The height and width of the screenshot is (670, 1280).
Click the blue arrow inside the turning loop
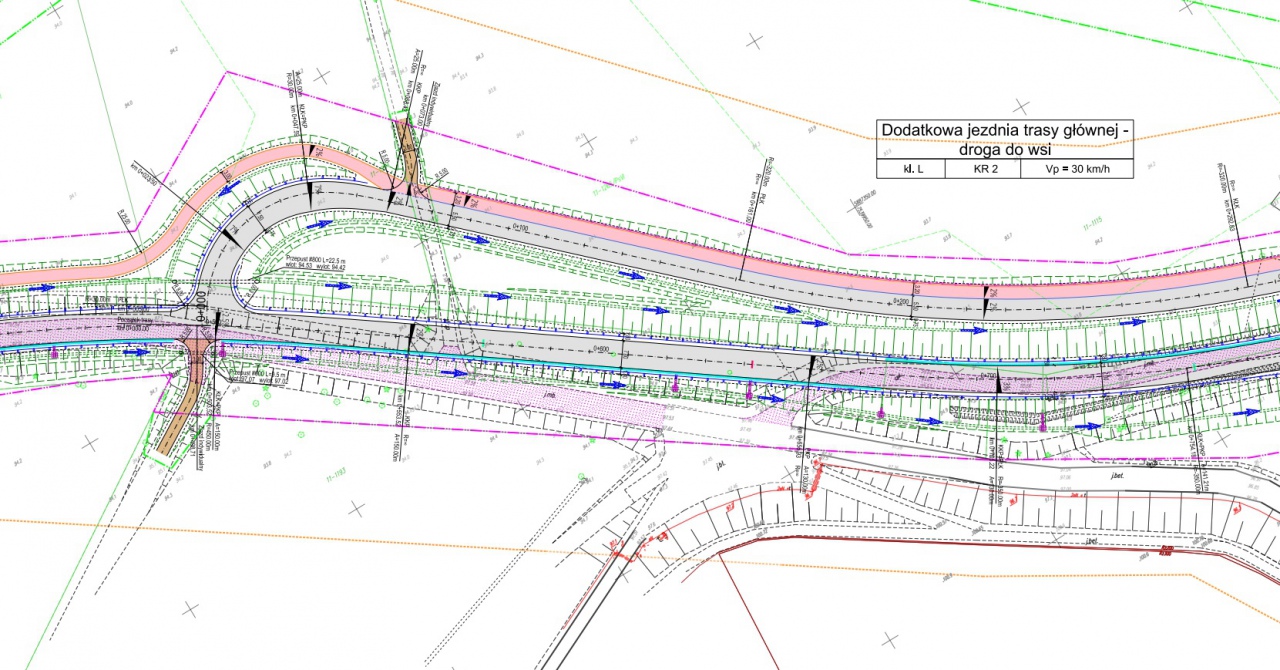pos(322,225)
